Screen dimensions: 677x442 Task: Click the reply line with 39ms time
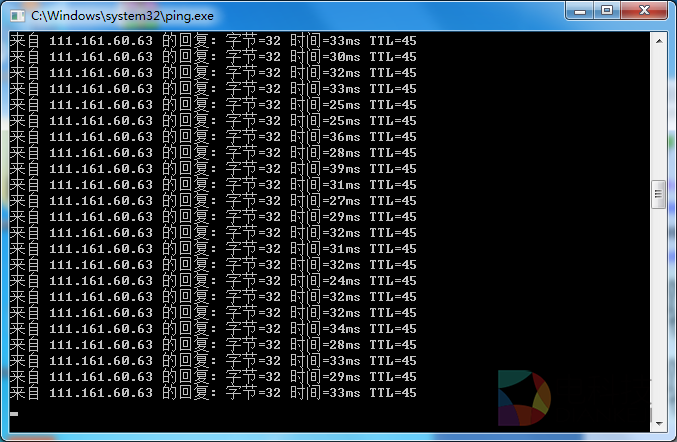212,169
